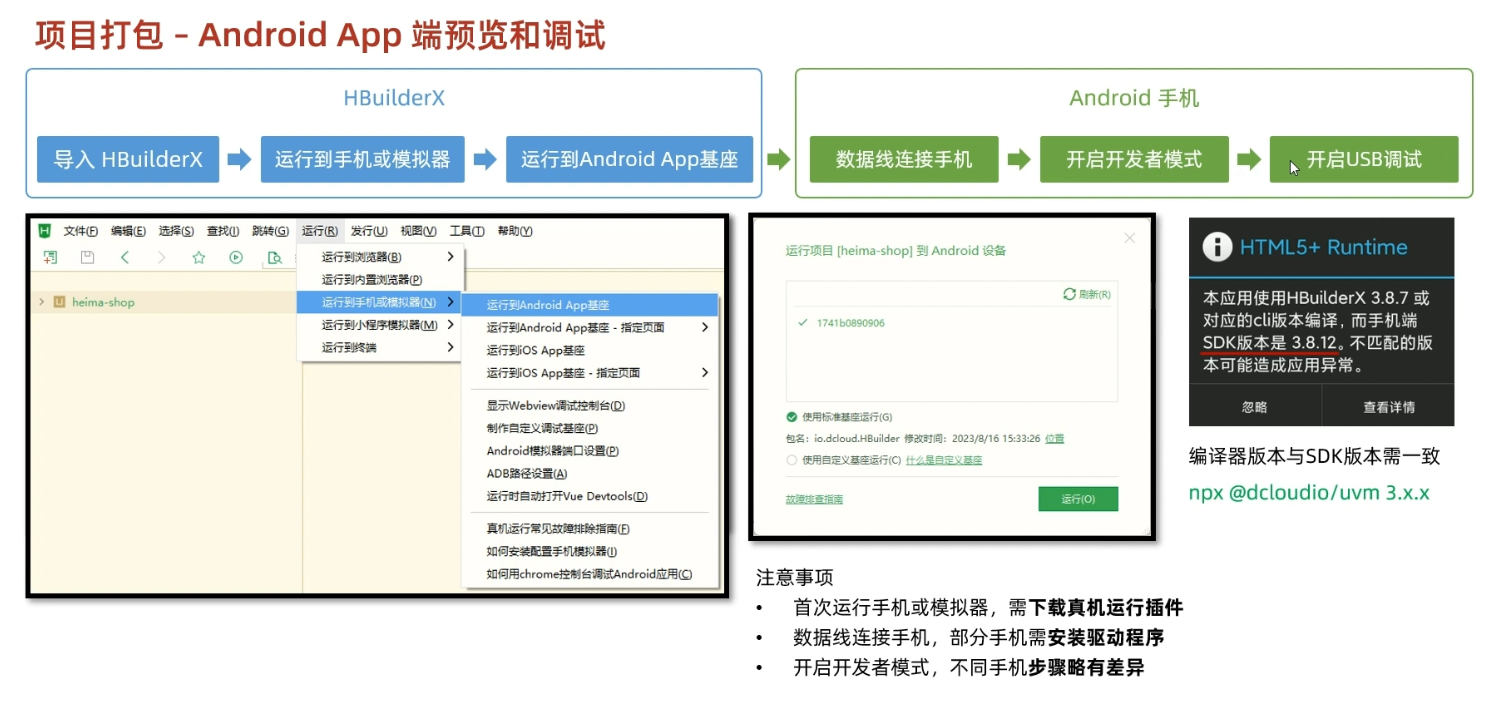Click the back navigation arrow icon
Viewport: 1498px width, 705px height.
[x=125, y=257]
